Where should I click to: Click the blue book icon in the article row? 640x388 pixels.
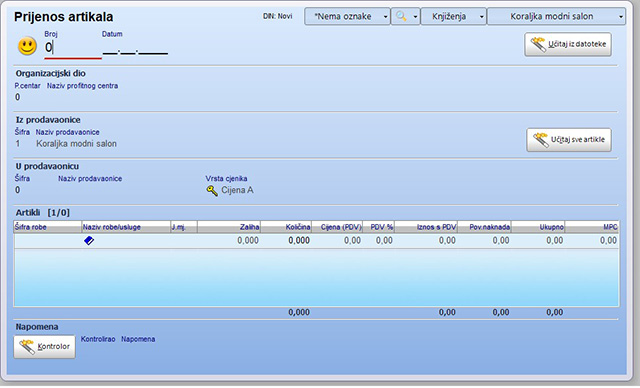point(89,241)
